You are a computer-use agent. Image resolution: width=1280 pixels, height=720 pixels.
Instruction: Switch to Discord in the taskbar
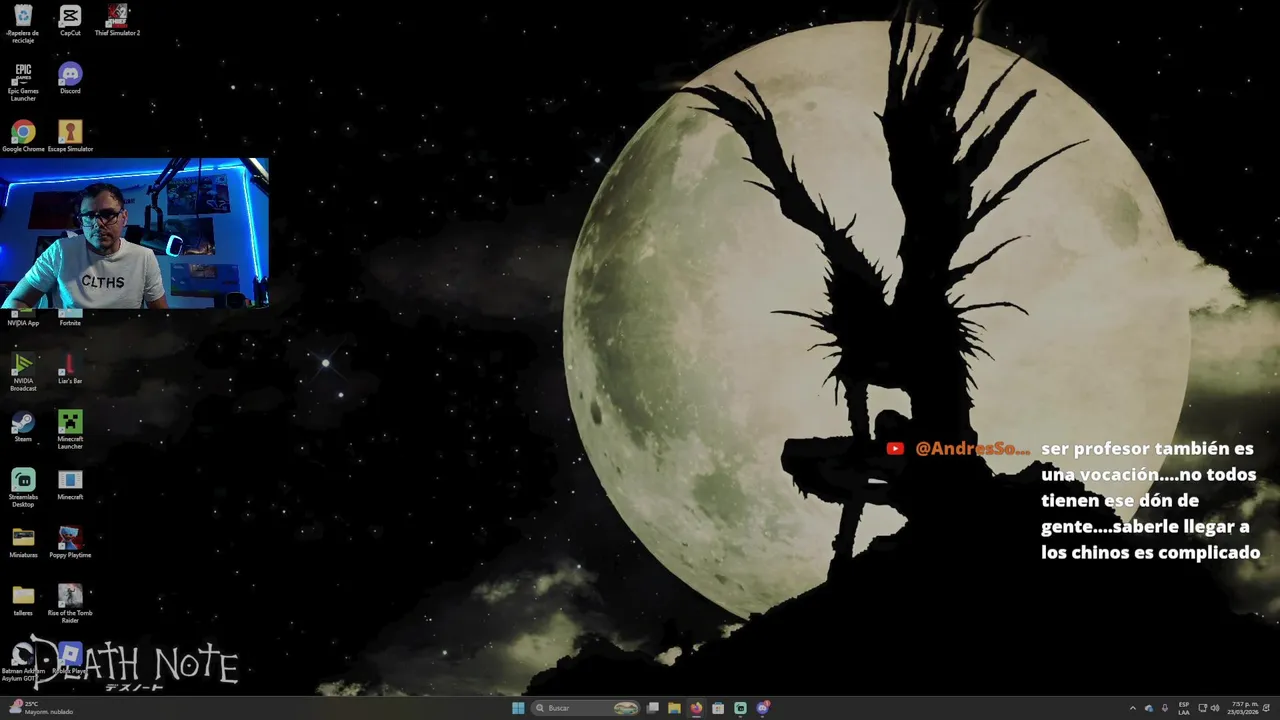763,708
